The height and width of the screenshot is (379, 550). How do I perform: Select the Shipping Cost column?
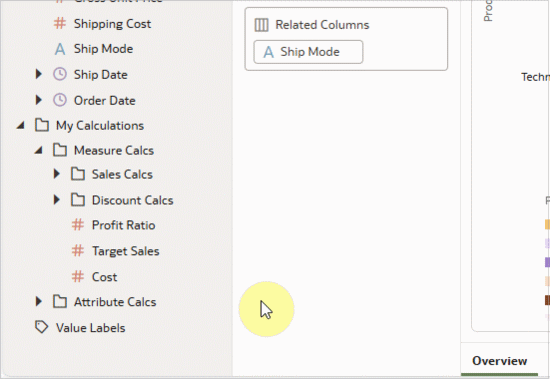[112, 24]
